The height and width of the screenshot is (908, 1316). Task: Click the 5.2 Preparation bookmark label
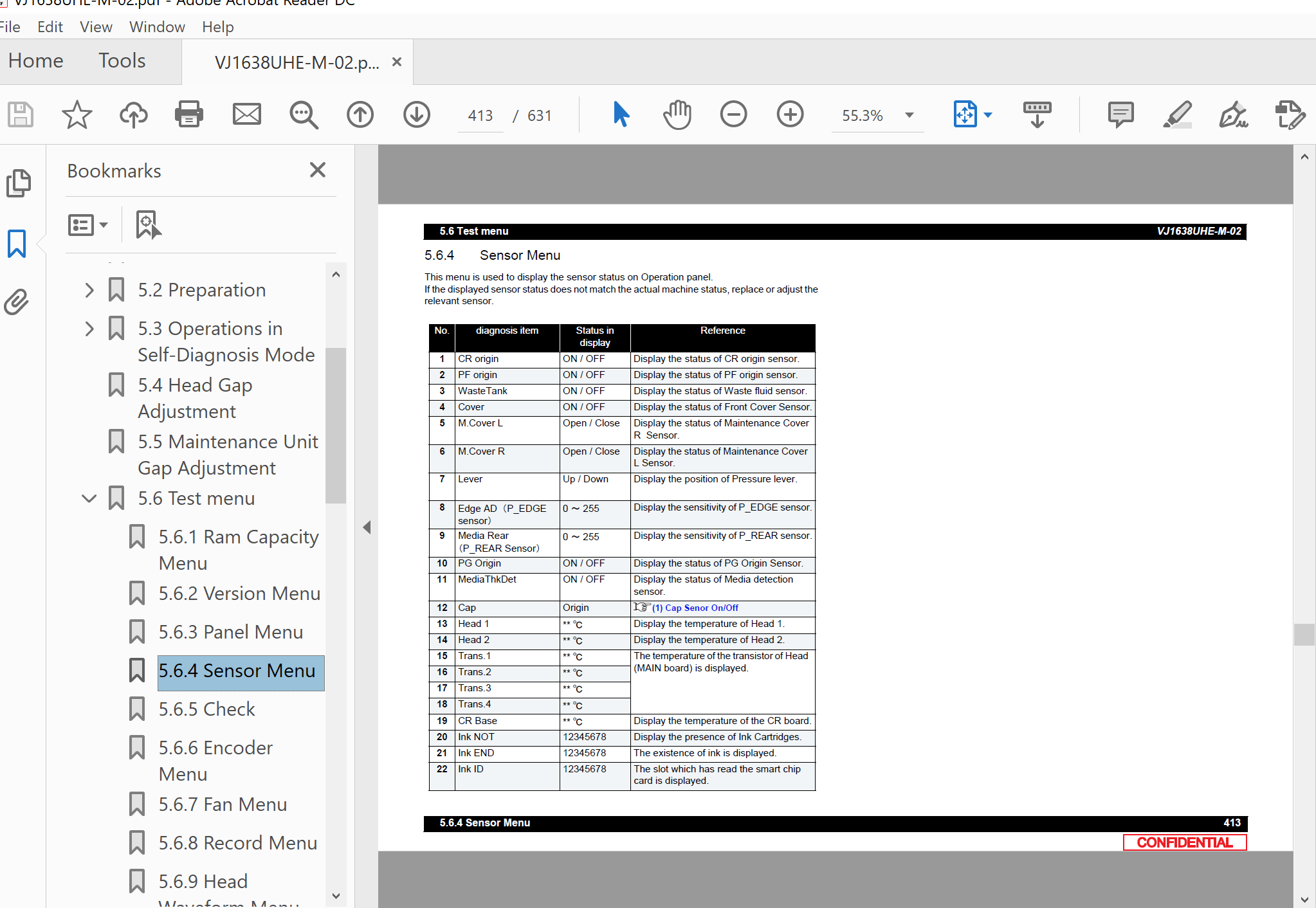pyautogui.click(x=201, y=290)
